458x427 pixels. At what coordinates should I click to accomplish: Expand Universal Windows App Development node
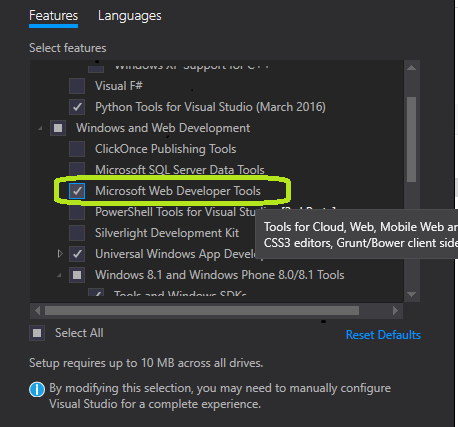(60, 254)
